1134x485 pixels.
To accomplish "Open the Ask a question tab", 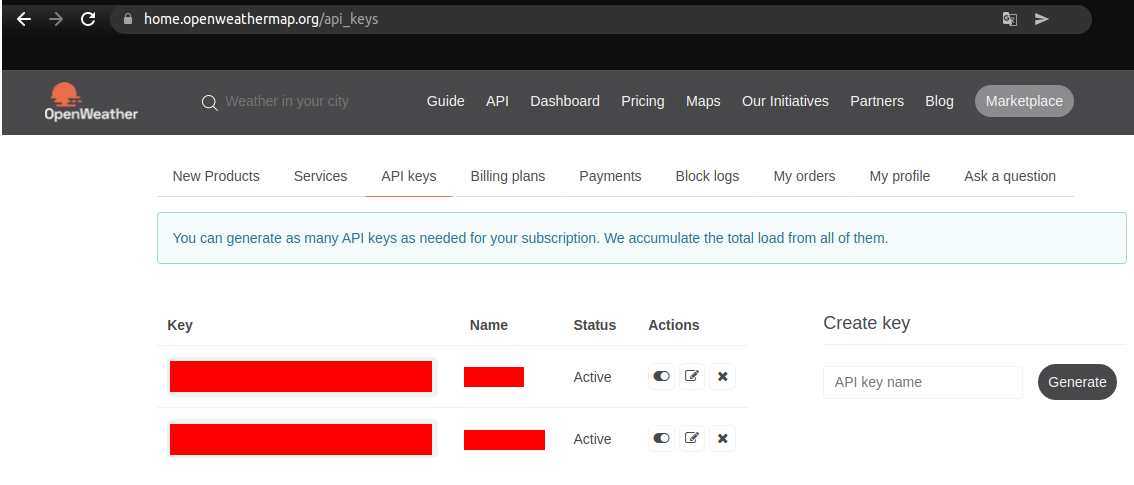I will point(1010,176).
